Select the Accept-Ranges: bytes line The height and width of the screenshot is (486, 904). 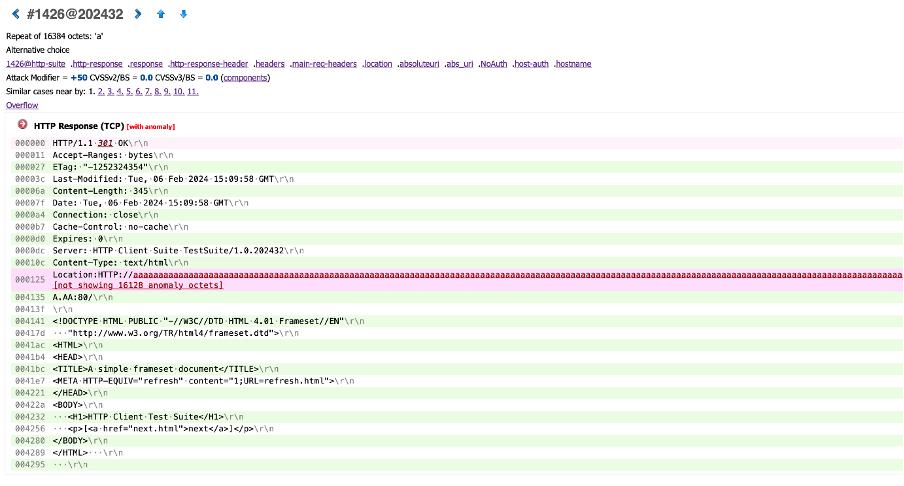pos(457,155)
